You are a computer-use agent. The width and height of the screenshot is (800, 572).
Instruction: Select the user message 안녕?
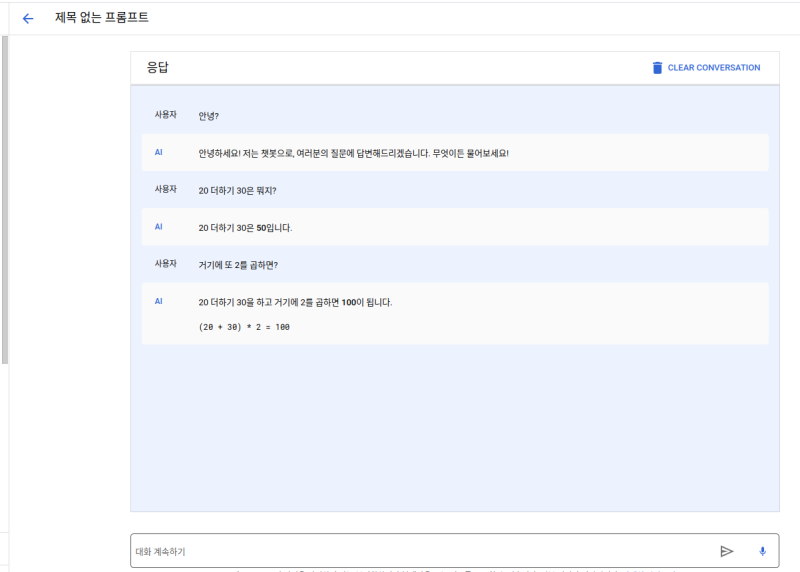208,116
